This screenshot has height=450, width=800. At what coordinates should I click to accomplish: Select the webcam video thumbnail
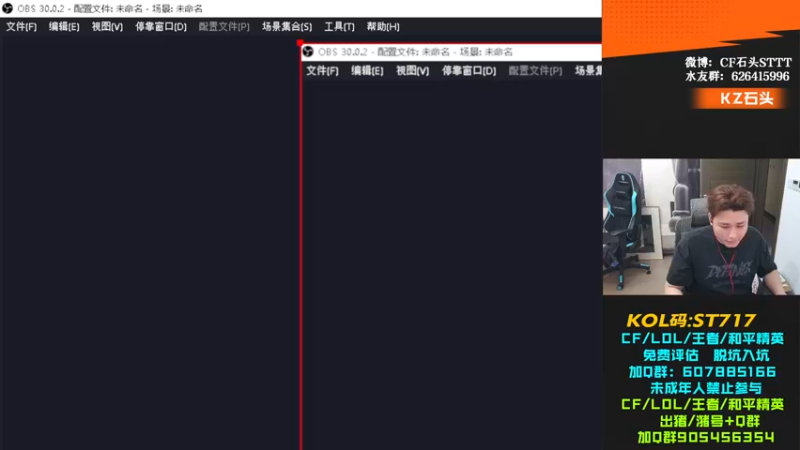[x=701, y=227]
